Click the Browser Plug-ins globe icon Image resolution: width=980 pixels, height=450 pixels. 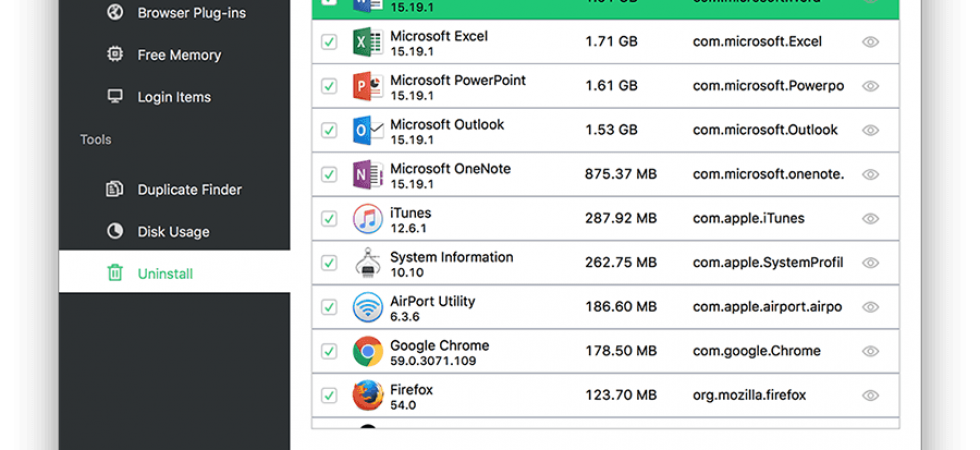click(x=115, y=12)
